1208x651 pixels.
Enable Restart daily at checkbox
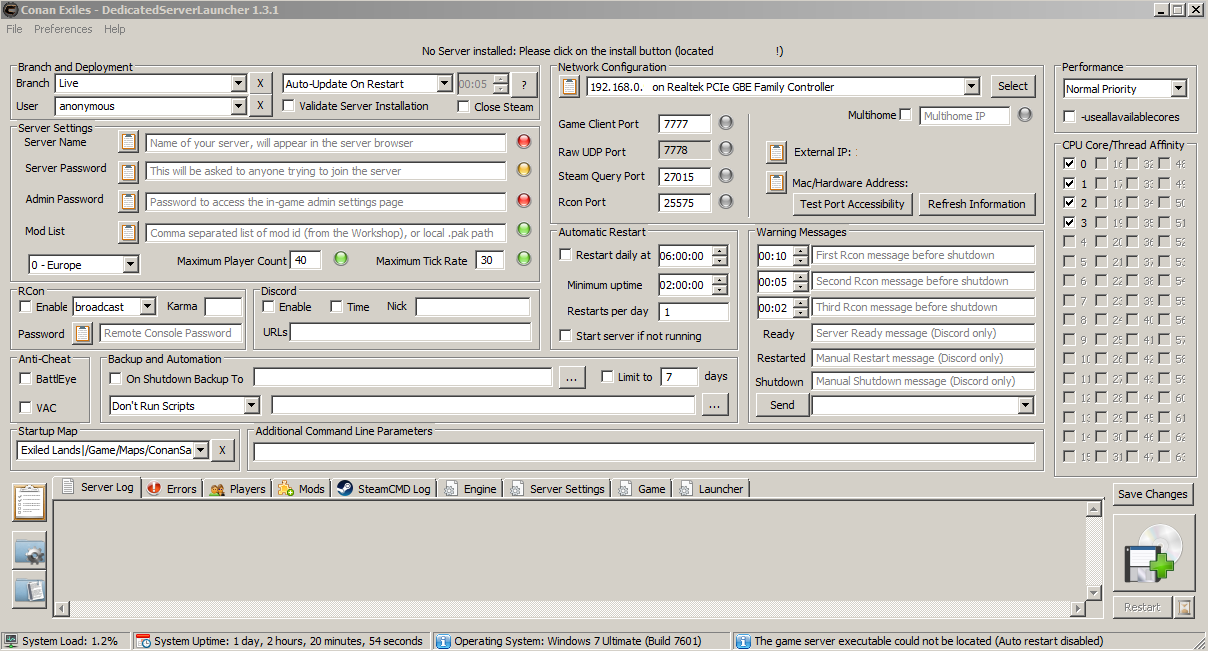[x=566, y=255]
